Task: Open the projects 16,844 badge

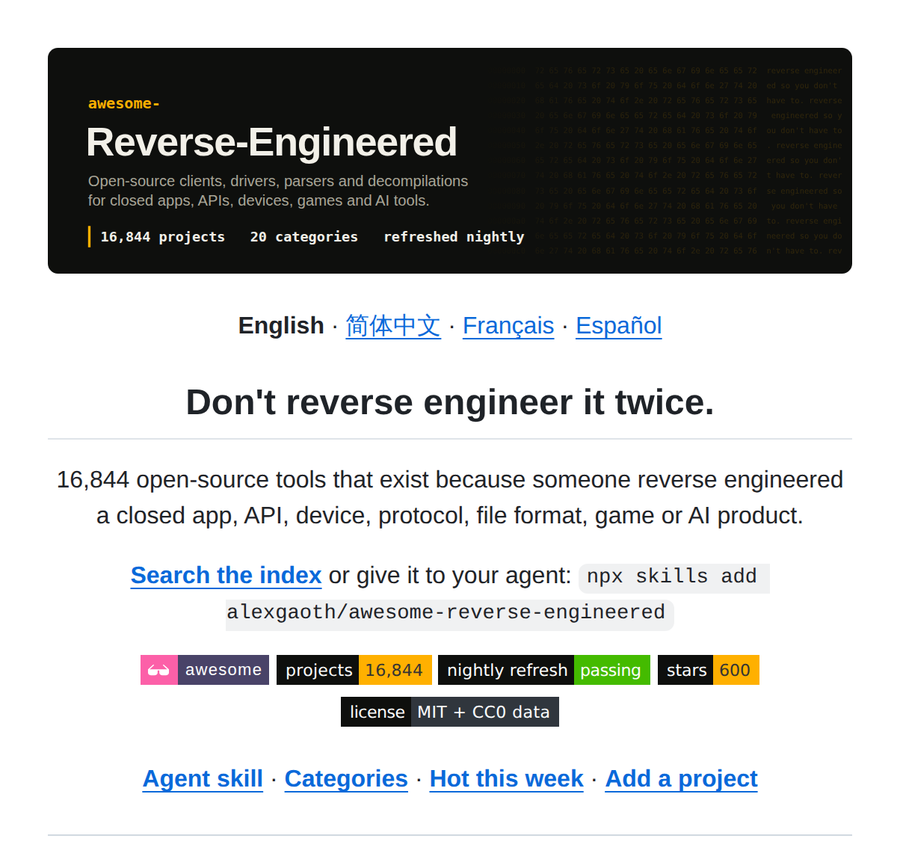Action: point(354,670)
